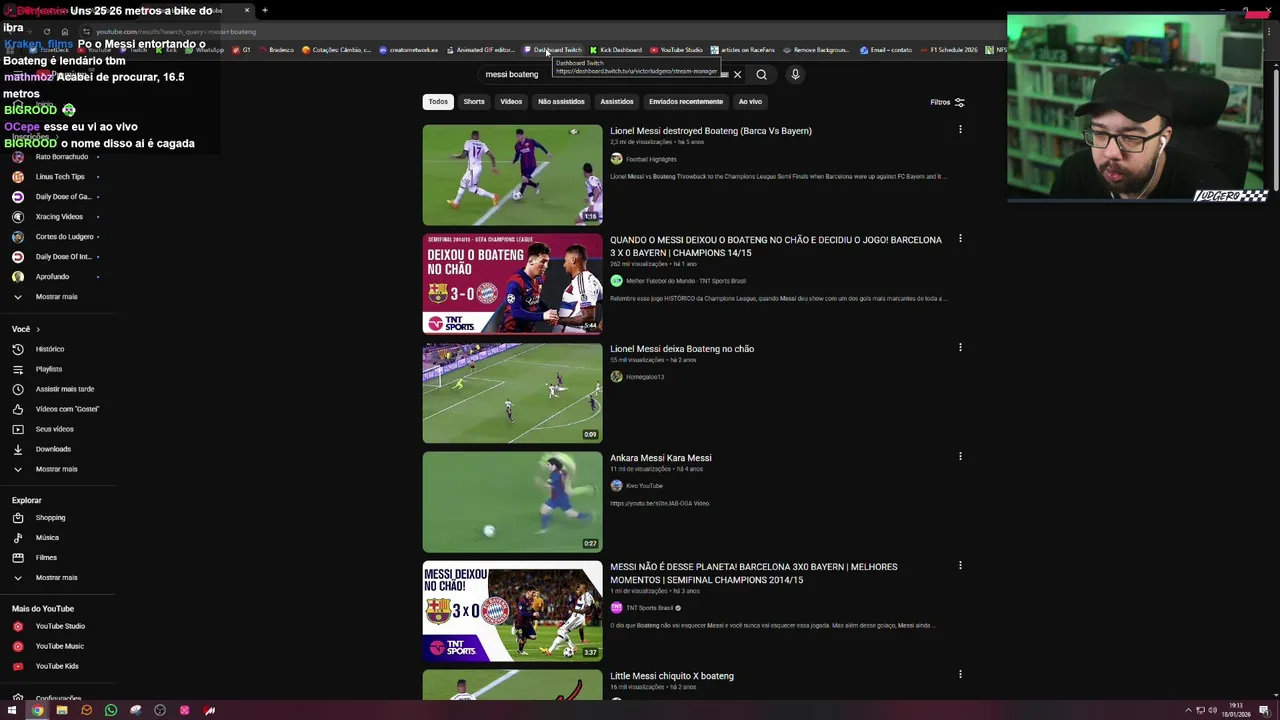This screenshot has width=1280, height=720.
Task: Expand Mostrar mais under Você section
Action: coord(57,469)
